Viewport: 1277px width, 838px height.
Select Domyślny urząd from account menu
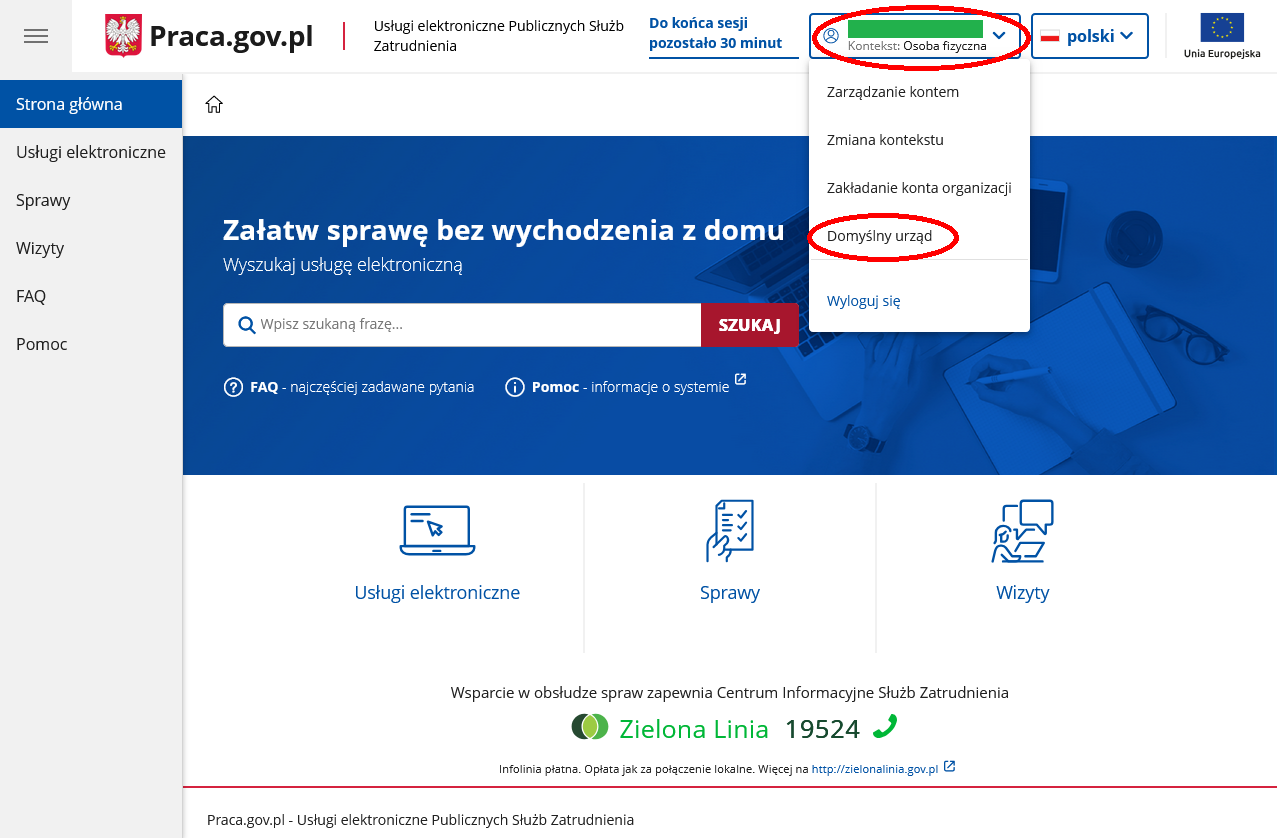pyautogui.click(x=879, y=236)
